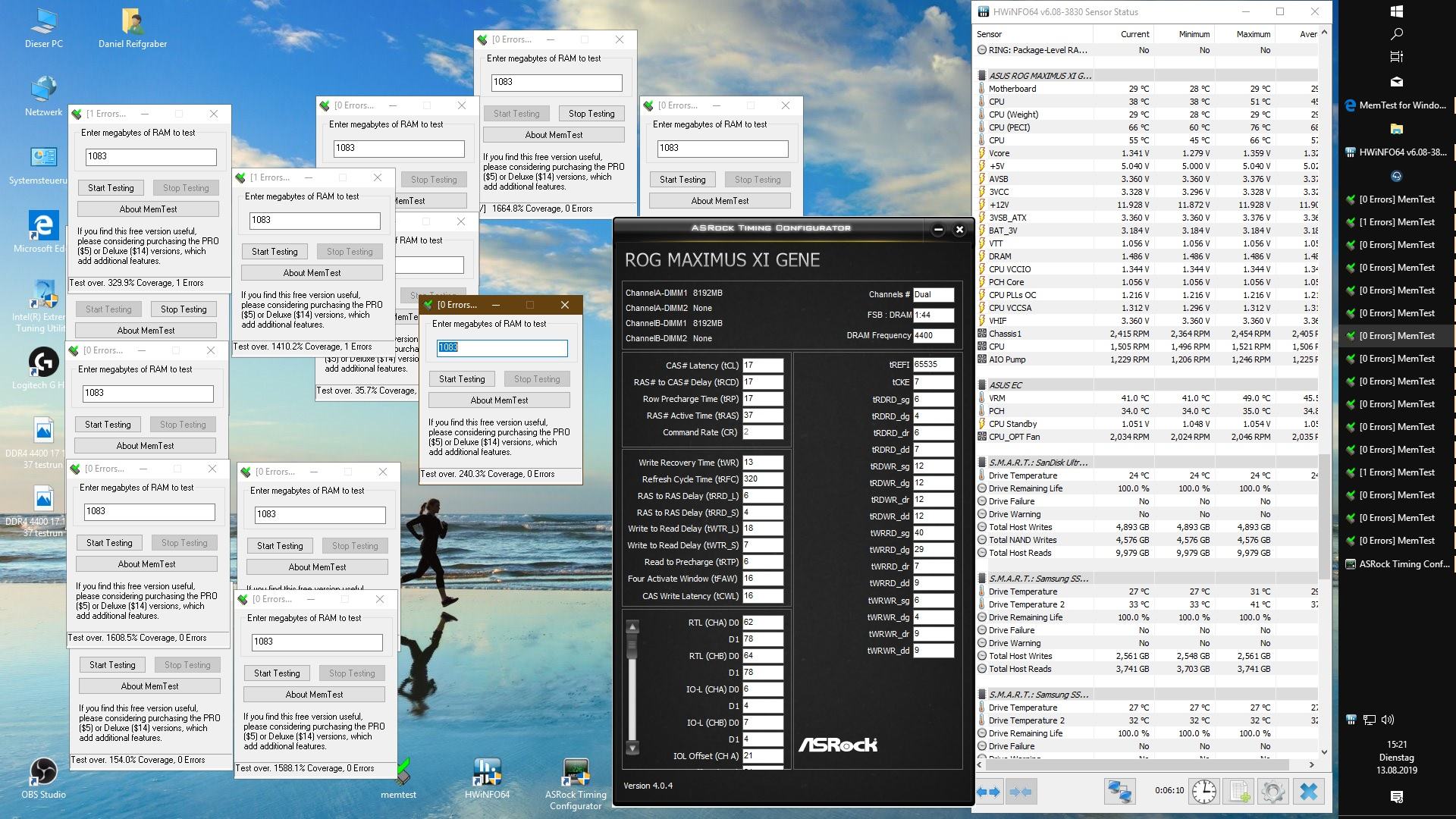Viewport: 1456px width, 819px height.
Task: Select the [1 Errors] MemTest taskbar entry
Action: click(x=1395, y=222)
